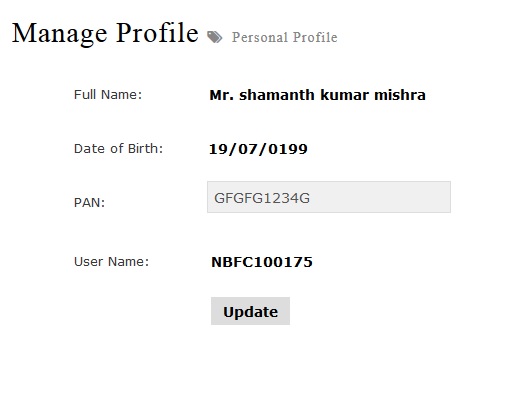
Task: Click the username value NBFC100175
Action: pos(262,262)
